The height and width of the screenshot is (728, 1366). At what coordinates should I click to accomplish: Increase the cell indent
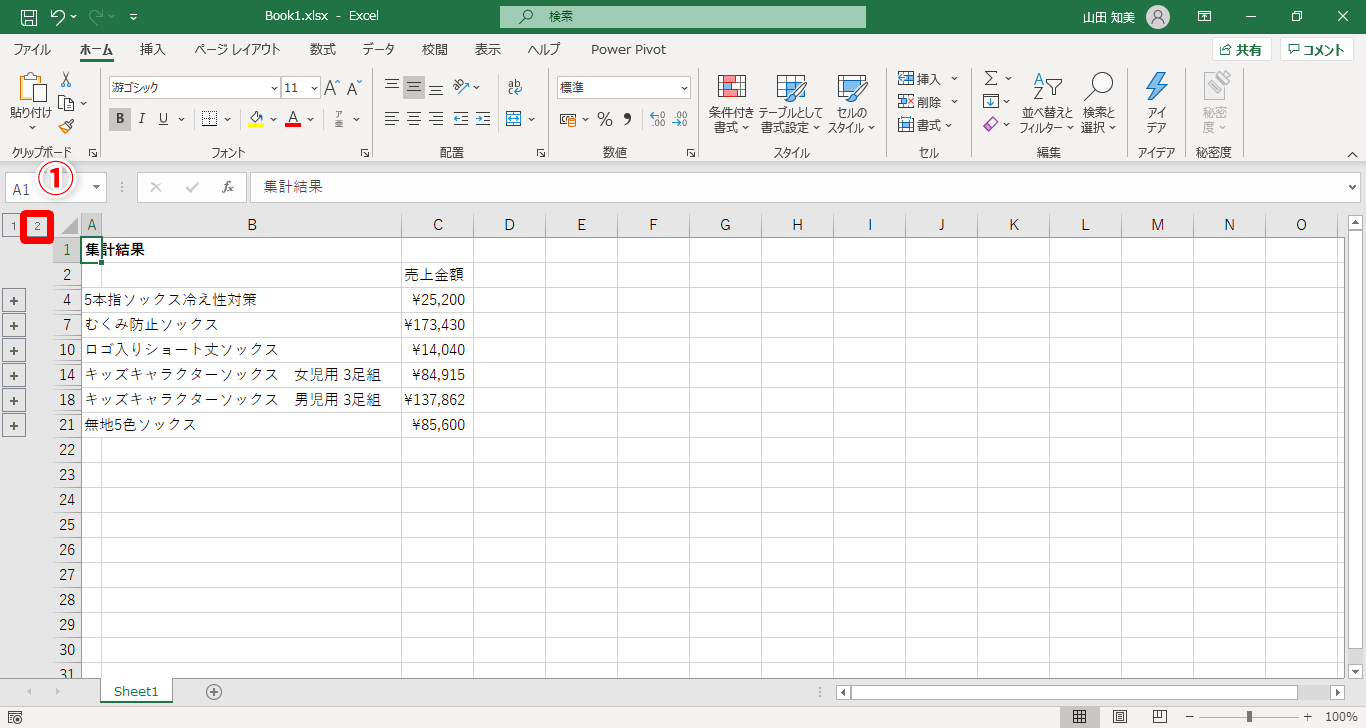(x=483, y=119)
